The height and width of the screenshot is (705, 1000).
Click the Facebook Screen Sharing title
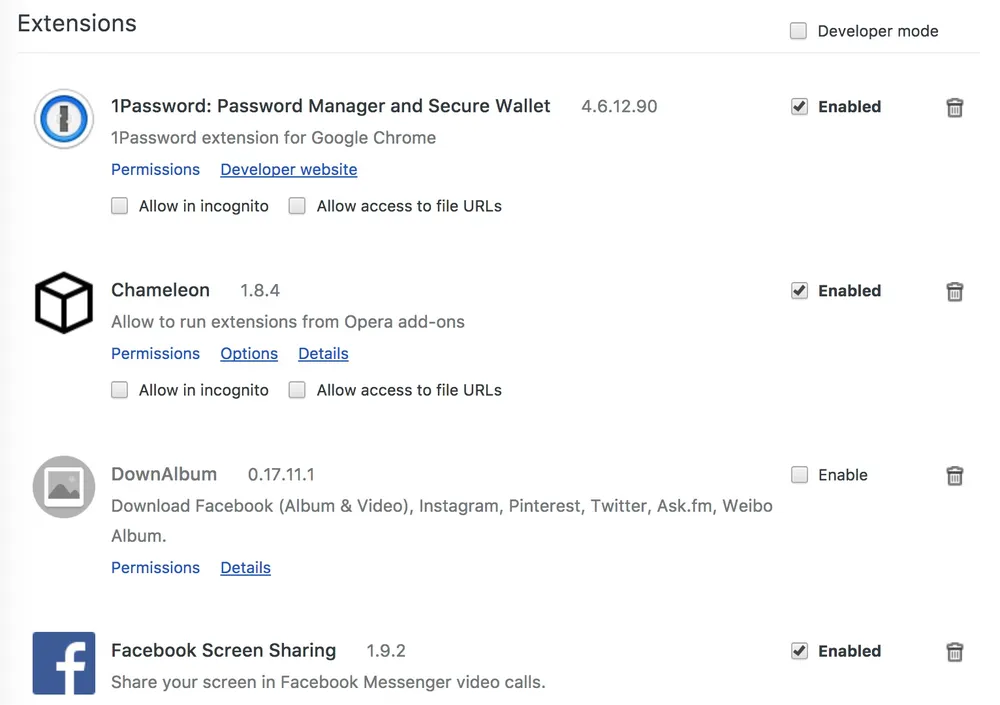(223, 650)
